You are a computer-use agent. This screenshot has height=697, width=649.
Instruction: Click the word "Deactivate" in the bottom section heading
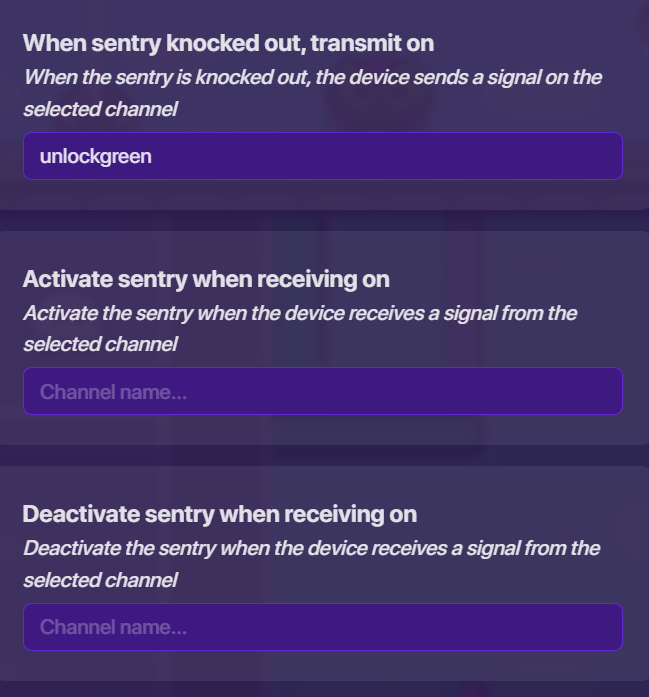click(81, 514)
